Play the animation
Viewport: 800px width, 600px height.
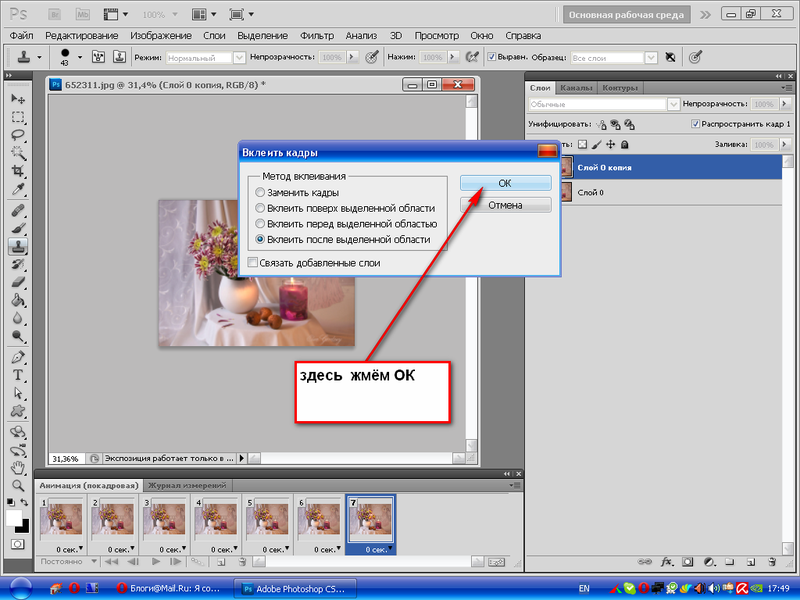tap(156, 562)
